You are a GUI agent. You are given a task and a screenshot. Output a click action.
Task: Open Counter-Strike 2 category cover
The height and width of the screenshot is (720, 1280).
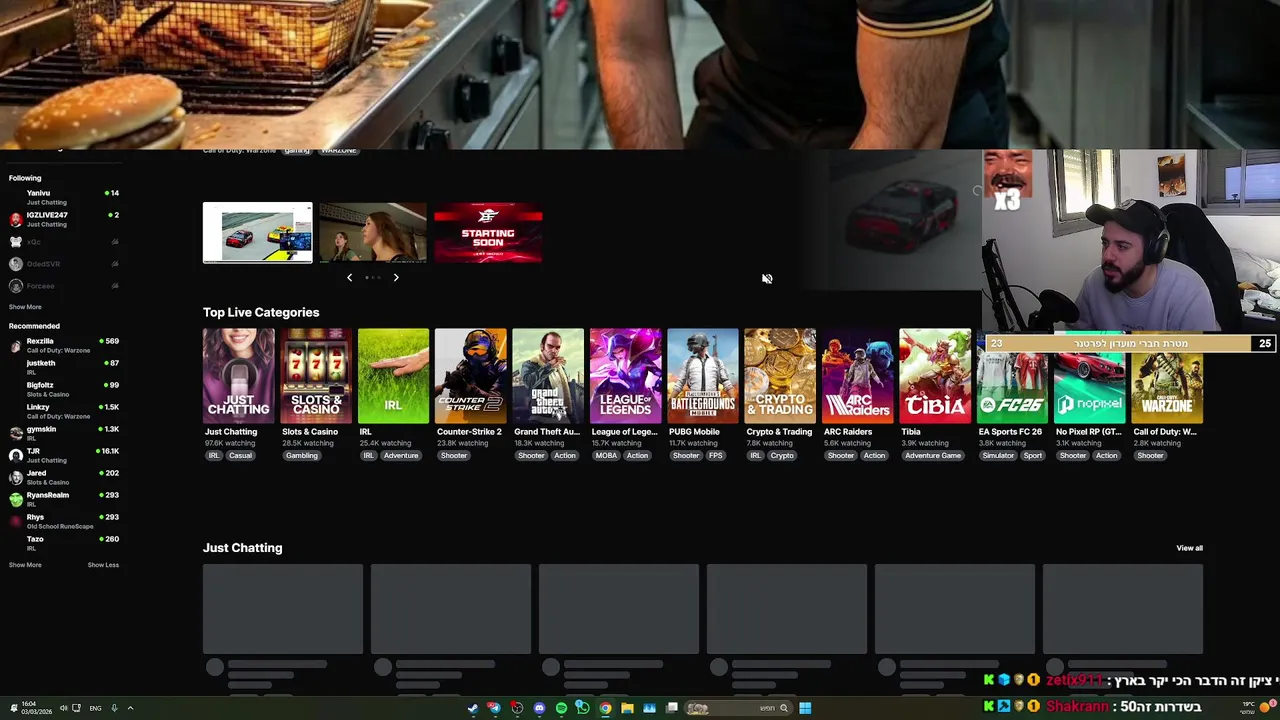click(470, 375)
